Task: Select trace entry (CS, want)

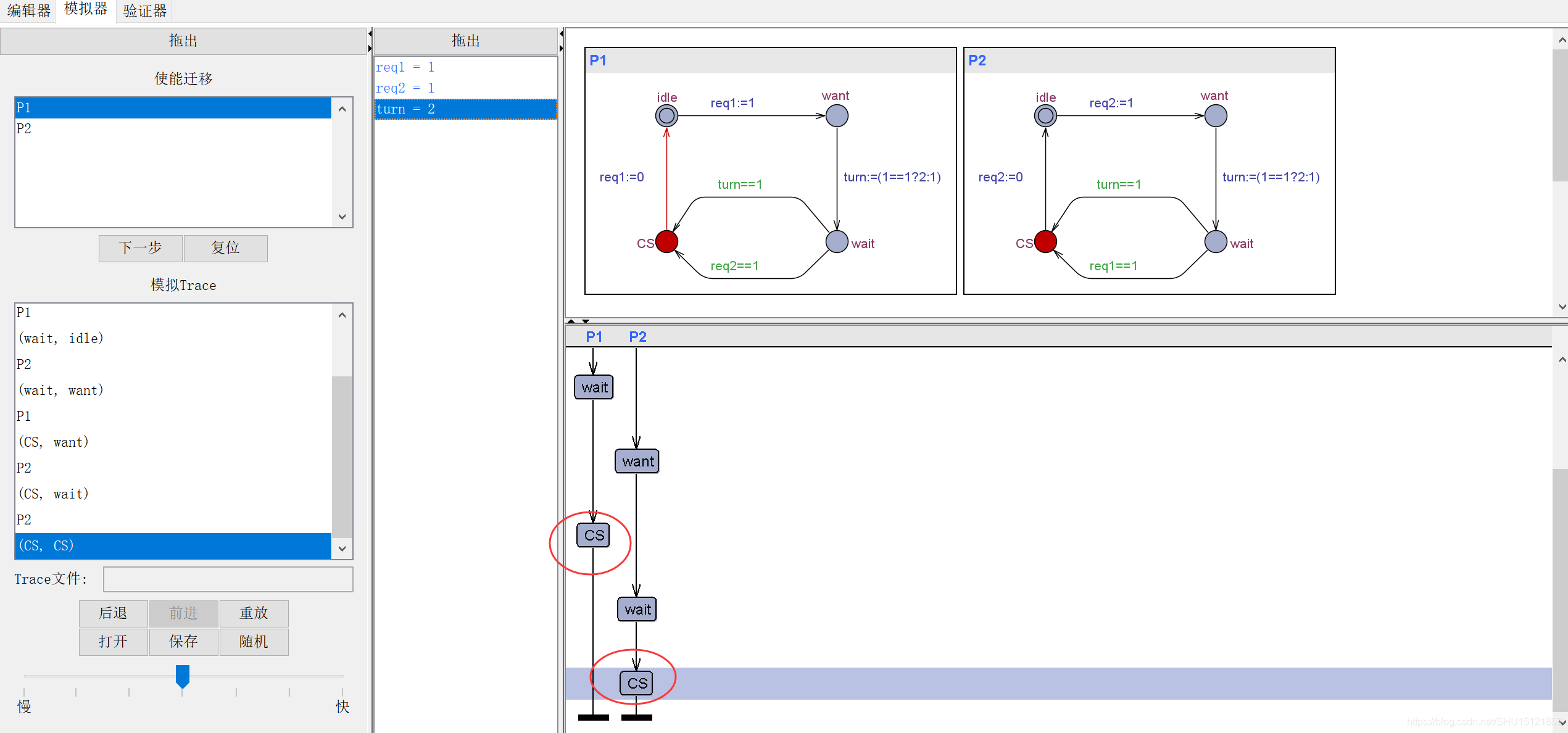Action: pyautogui.click(x=173, y=442)
